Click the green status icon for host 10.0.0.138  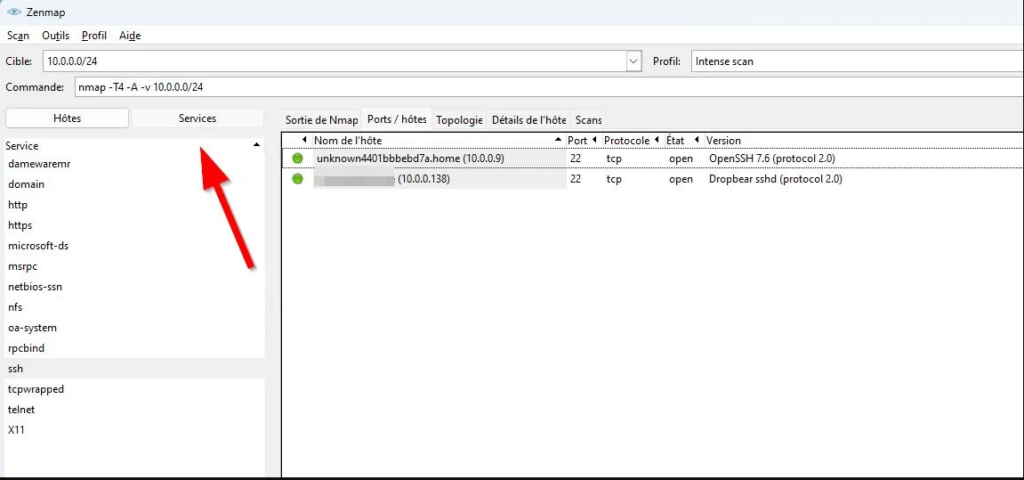tap(298, 178)
